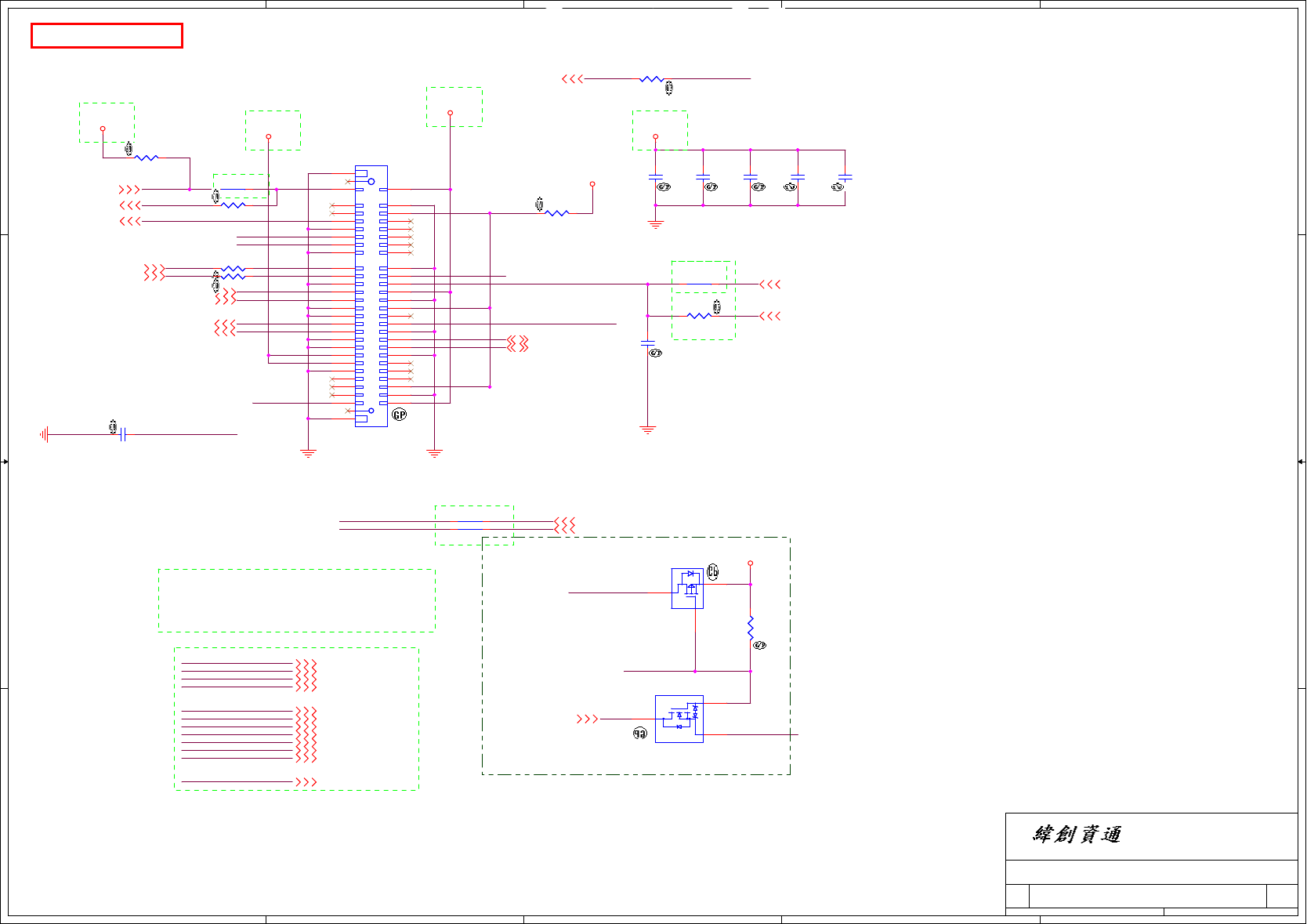Select the horizontal capacitor beside the far-left ground
The height and width of the screenshot is (924, 1307).
click(122, 434)
